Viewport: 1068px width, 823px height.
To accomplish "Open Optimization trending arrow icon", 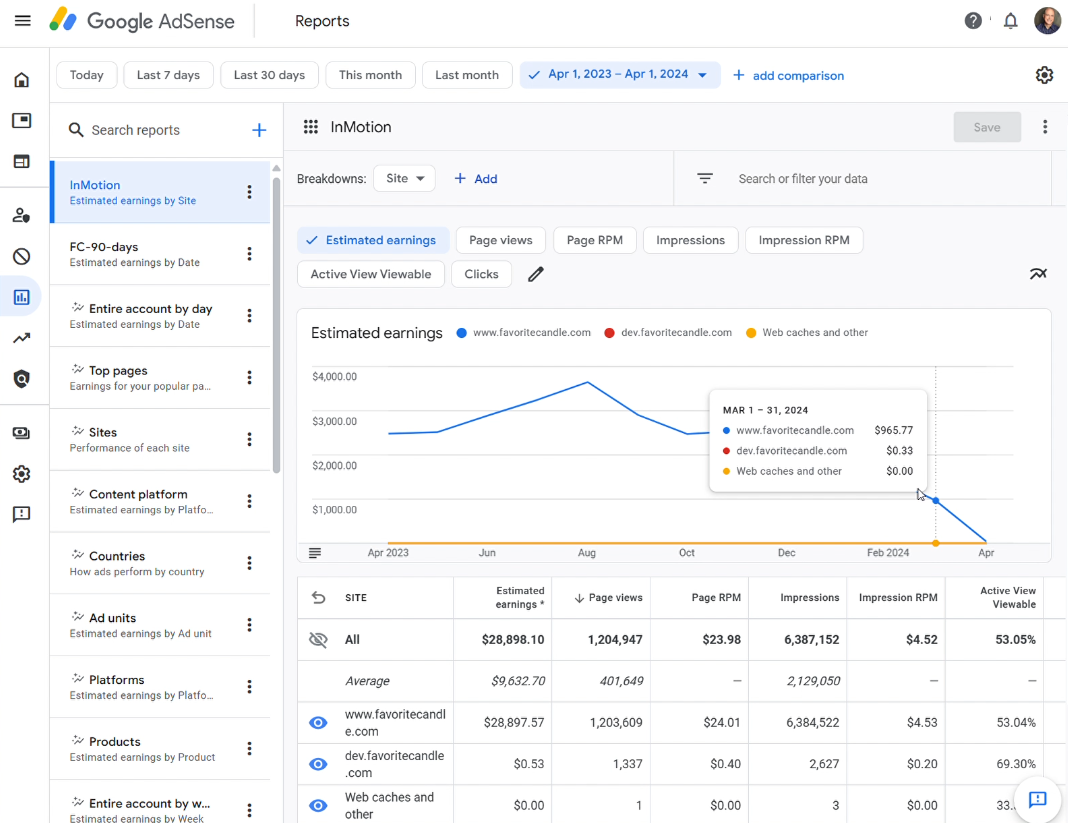I will point(22,338).
